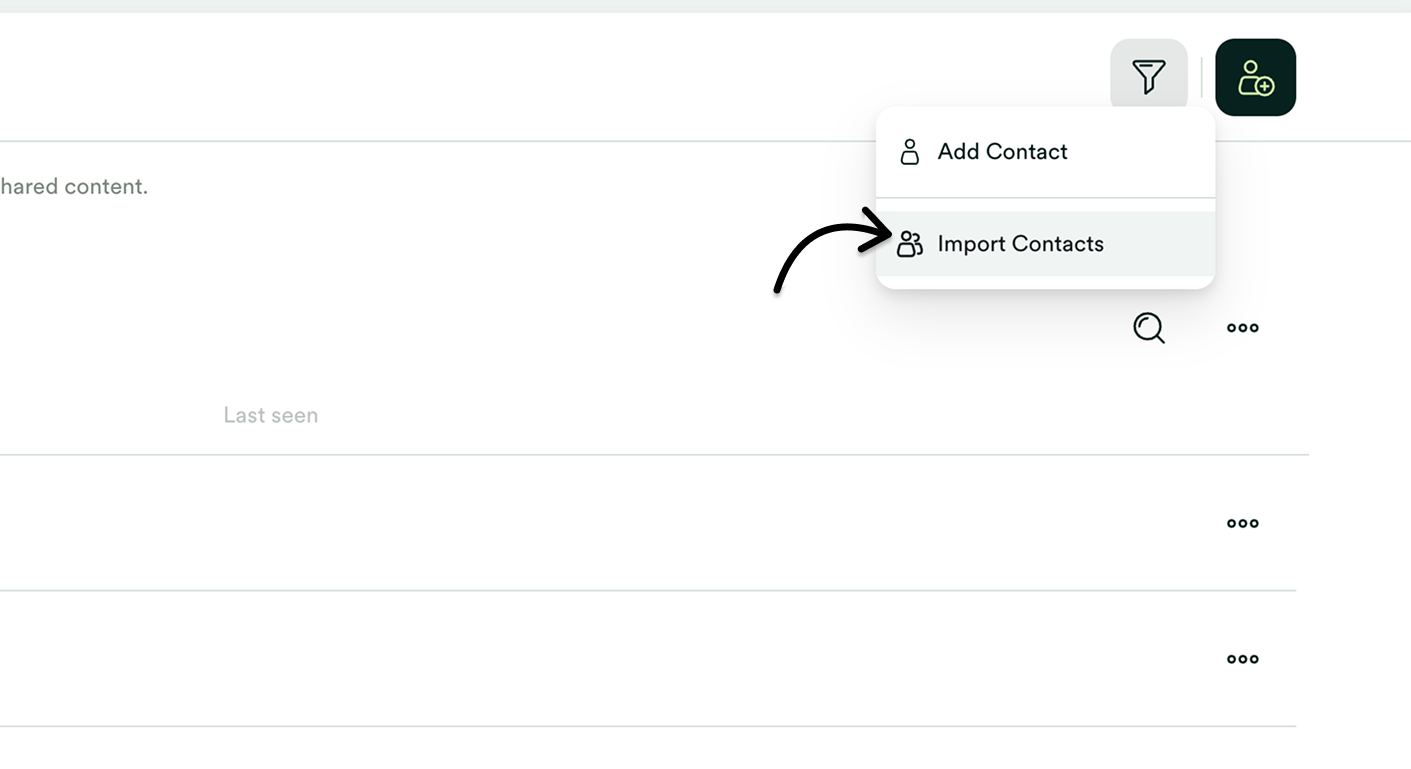Screen dimensions: 1411x769
Task: Open the three-dot menu next to the search icon
Action: (x=1242, y=328)
